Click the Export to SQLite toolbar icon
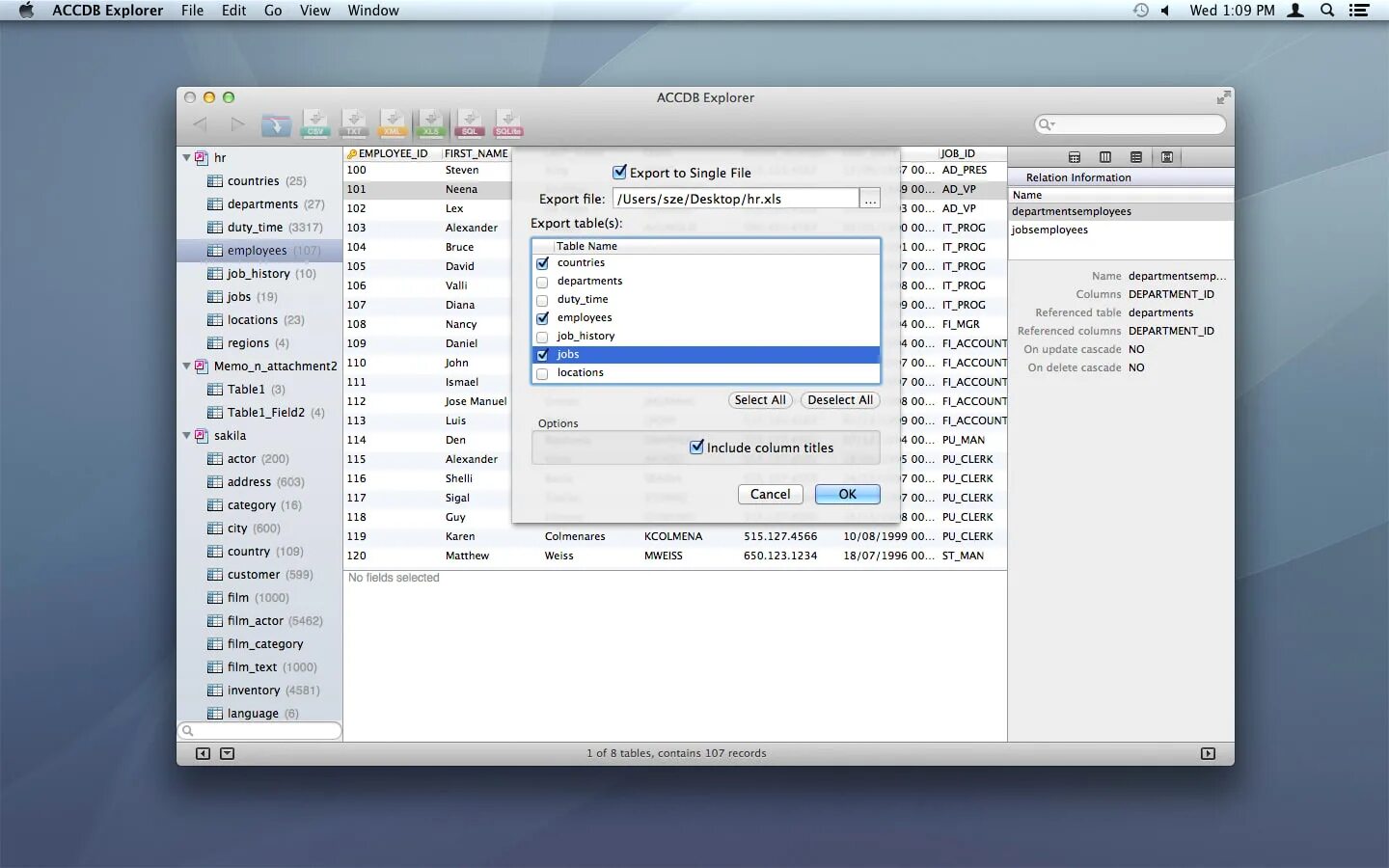This screenshot has width=1389, height=868. pos(508,123)
